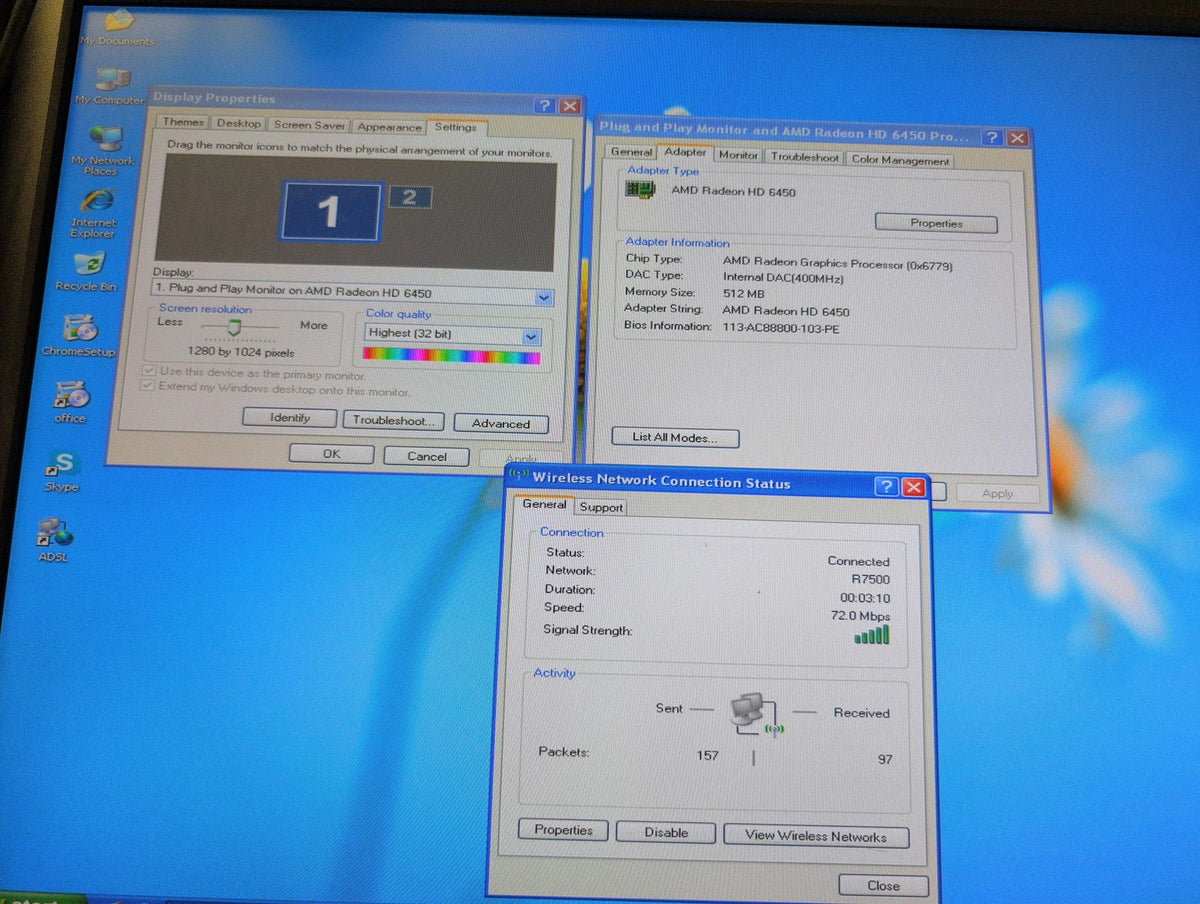
Task: Launch Skype from the desktop icon
Action: (x=62, y=470)
